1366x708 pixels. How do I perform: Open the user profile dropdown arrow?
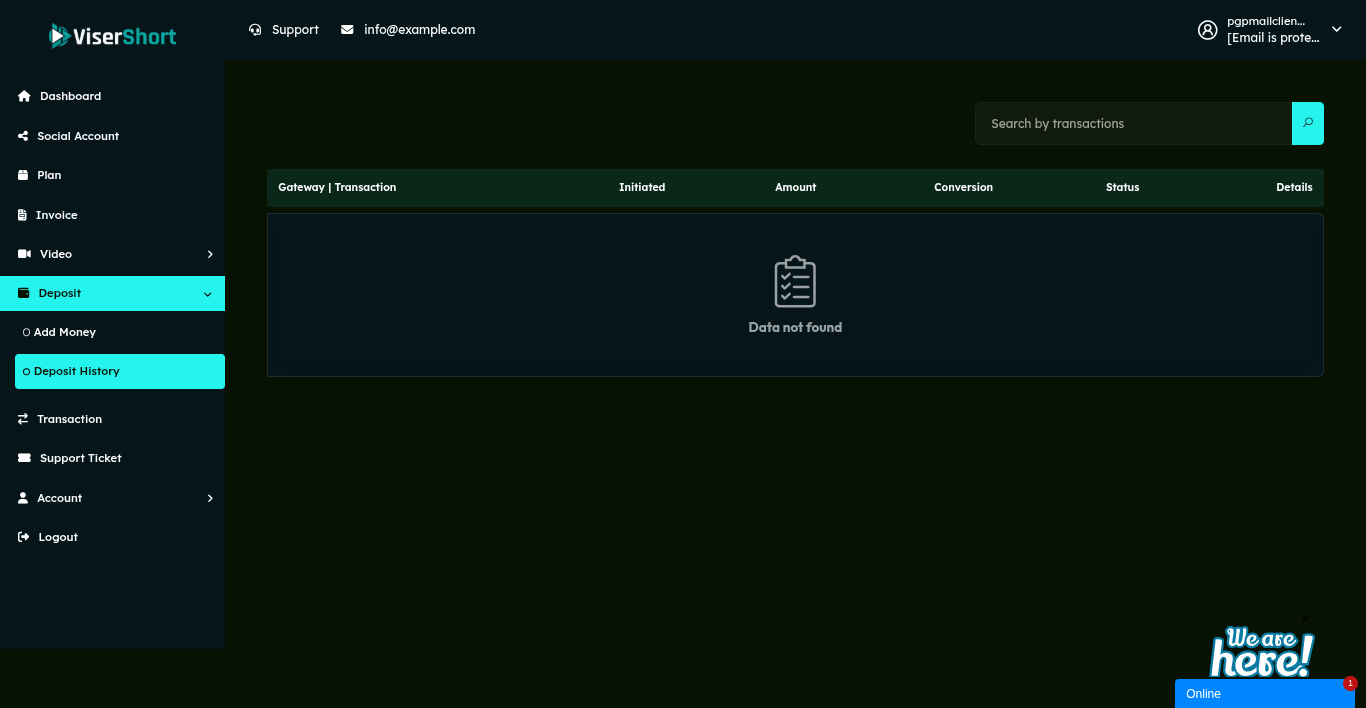[x=1336, y=30]
